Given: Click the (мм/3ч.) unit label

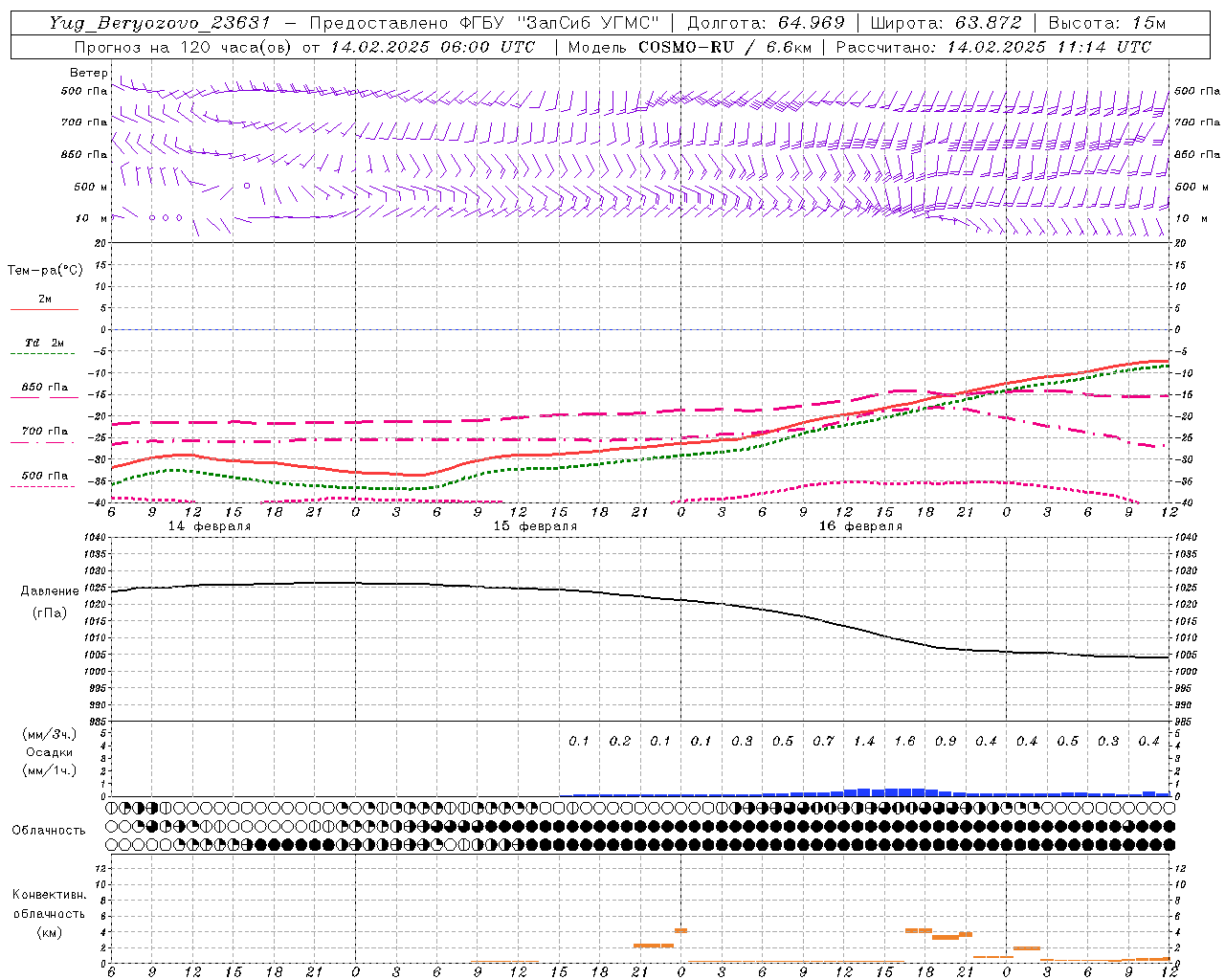Looking at the screenshot, I should tap(50, 734).
